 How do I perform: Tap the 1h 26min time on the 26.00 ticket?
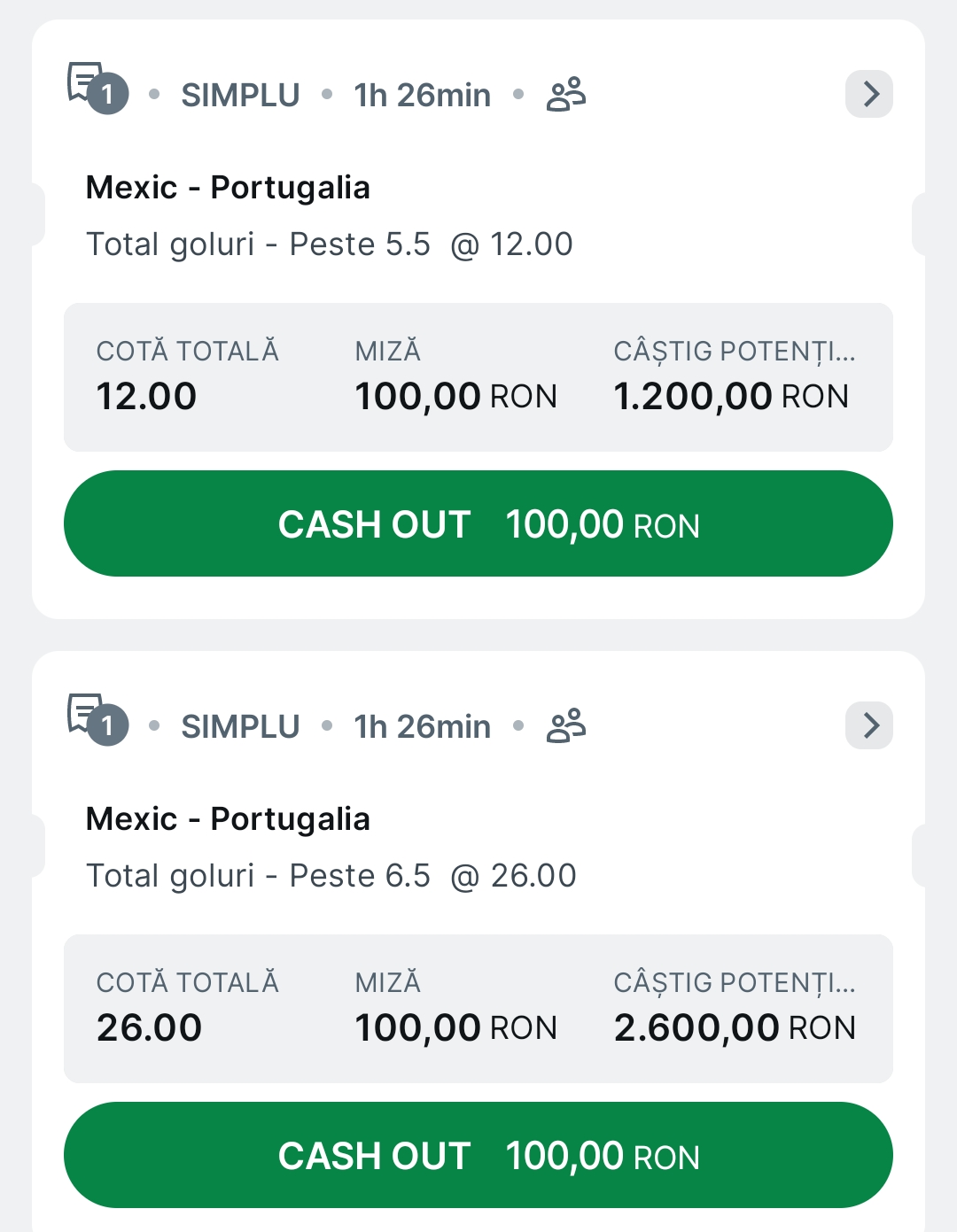coord(422,726)
